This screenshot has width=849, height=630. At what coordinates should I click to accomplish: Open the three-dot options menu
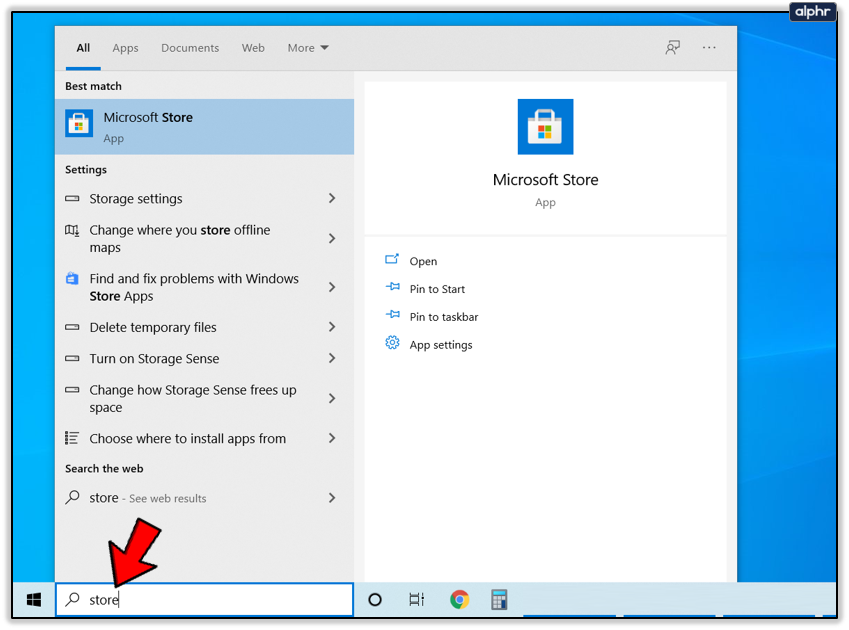click(709, 48)
